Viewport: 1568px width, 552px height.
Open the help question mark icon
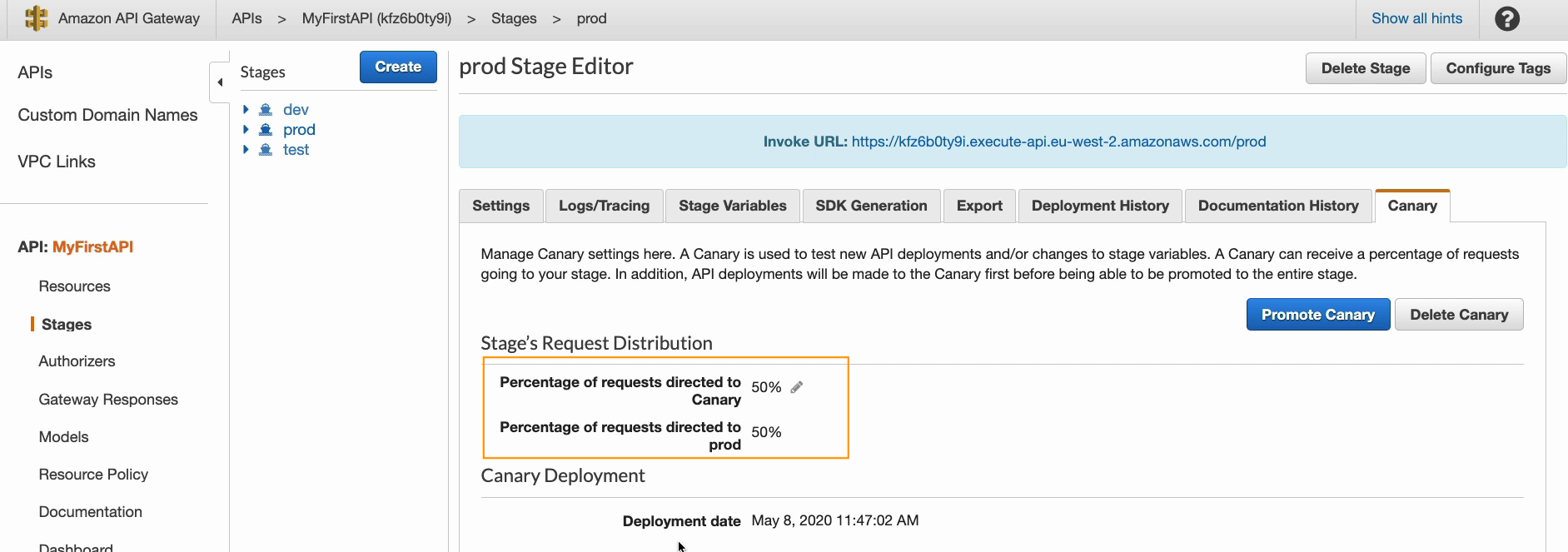click(x=1506, y=18)
